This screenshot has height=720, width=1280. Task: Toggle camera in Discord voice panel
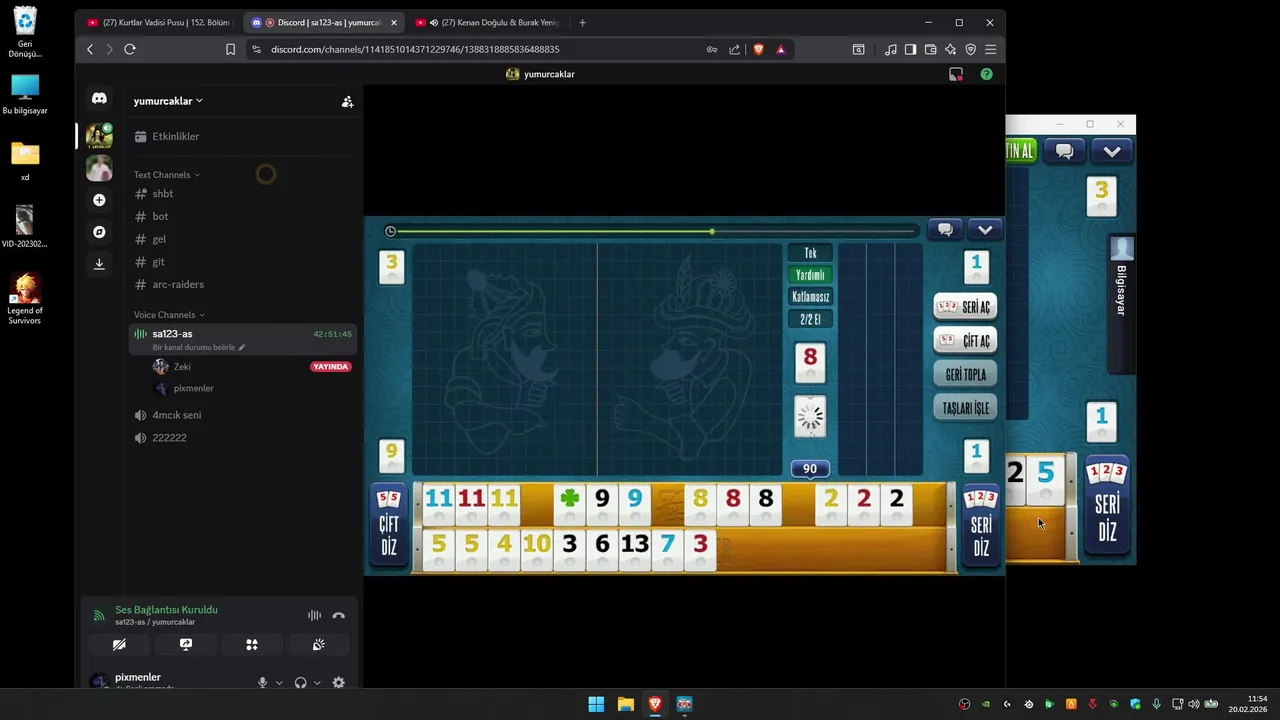point(119,645)
